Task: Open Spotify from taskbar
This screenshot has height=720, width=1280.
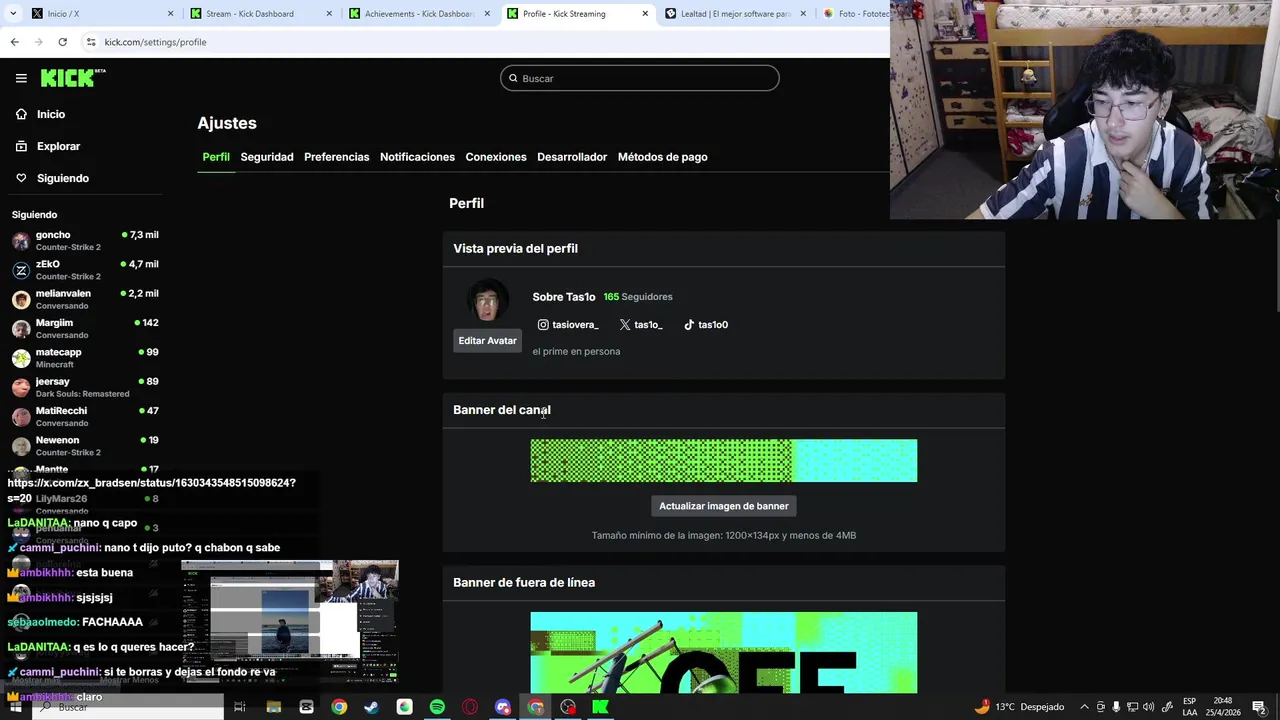Action: (437, 707)
